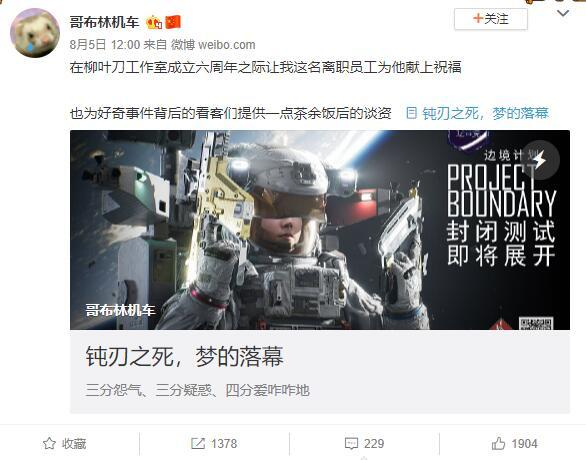Click the article document icon before link
The image size is (586, 460).
[411, 113]
